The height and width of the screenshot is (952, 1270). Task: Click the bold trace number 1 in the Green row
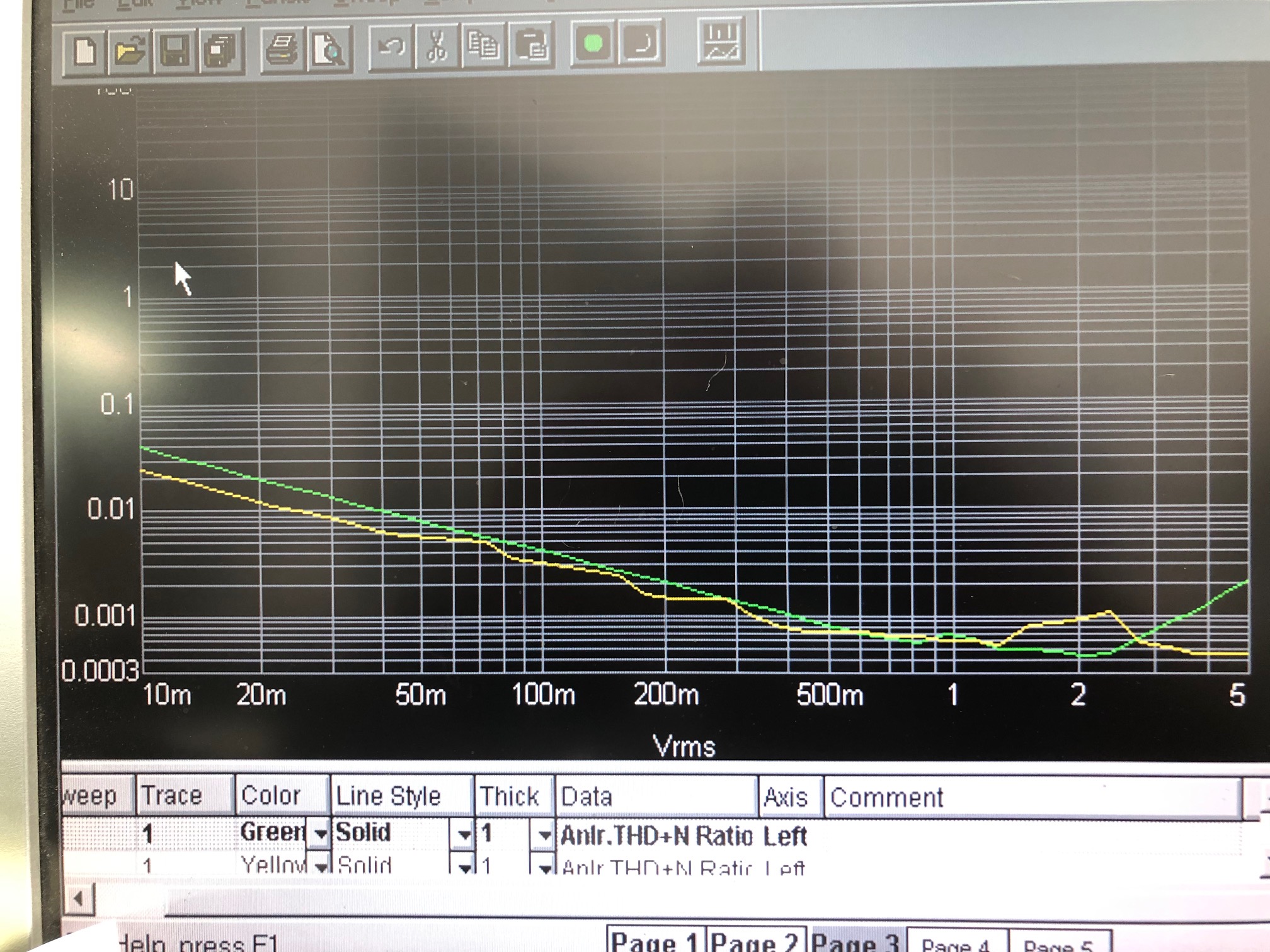pyautogui.click(x=147, y=834)
